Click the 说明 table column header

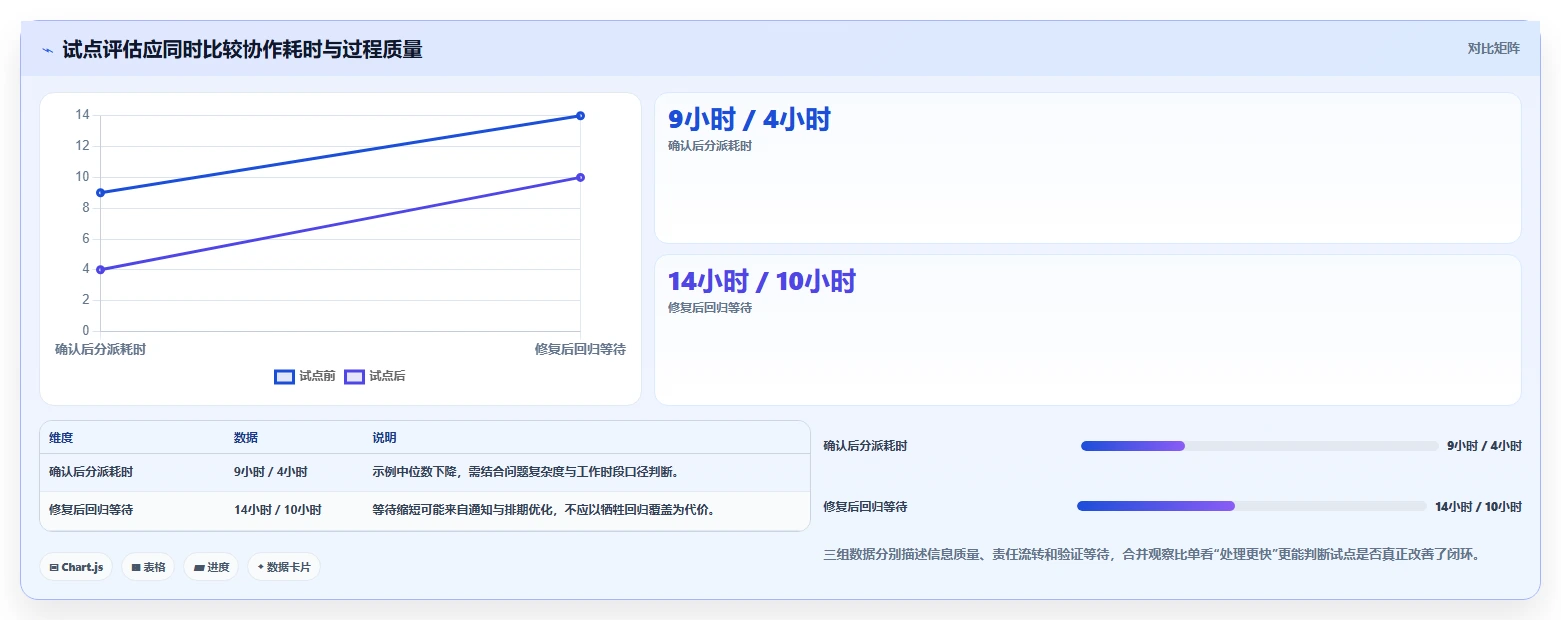click(x=384, y=438)
